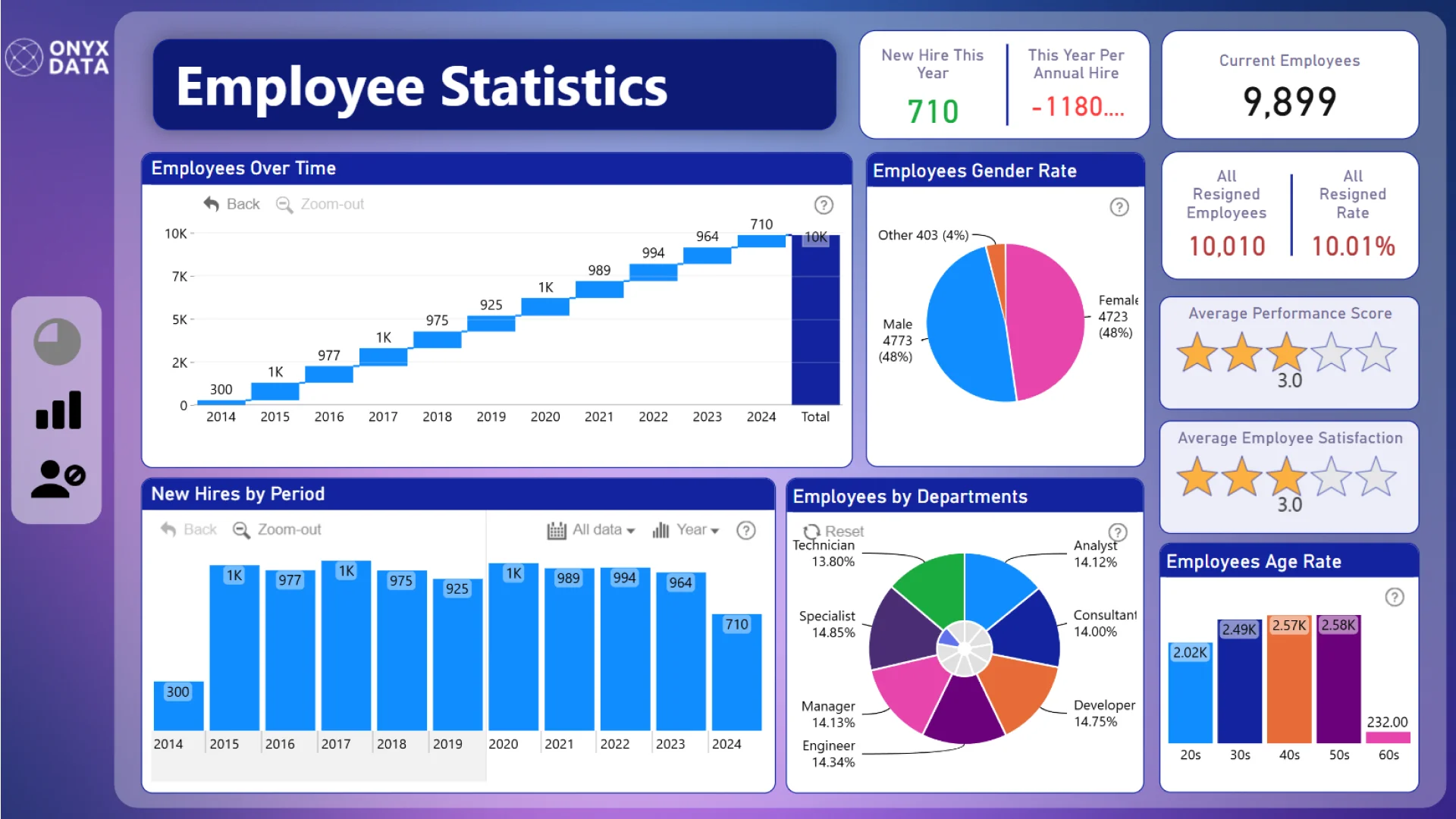Click the Average Employee Satisfaction stars
This screenshot has height=819, width=1456.
1287,477
